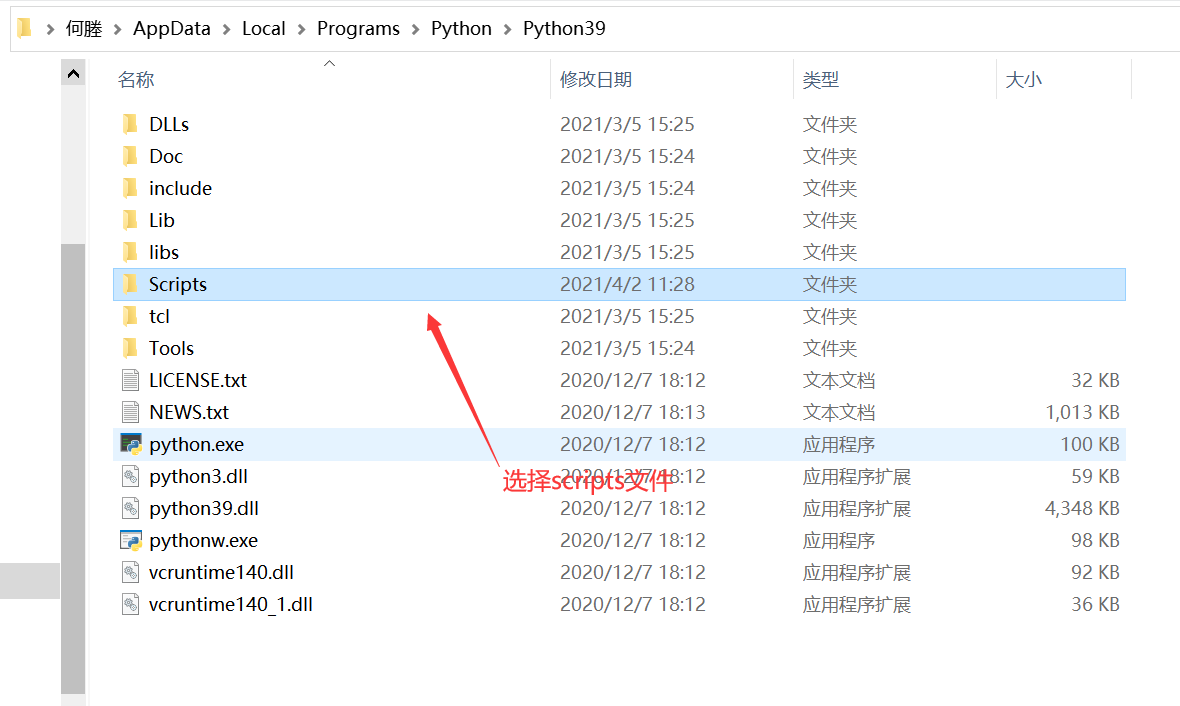Click the python39.dll file icon
This screenshot has width=1180, height=706.
(130, 508)
